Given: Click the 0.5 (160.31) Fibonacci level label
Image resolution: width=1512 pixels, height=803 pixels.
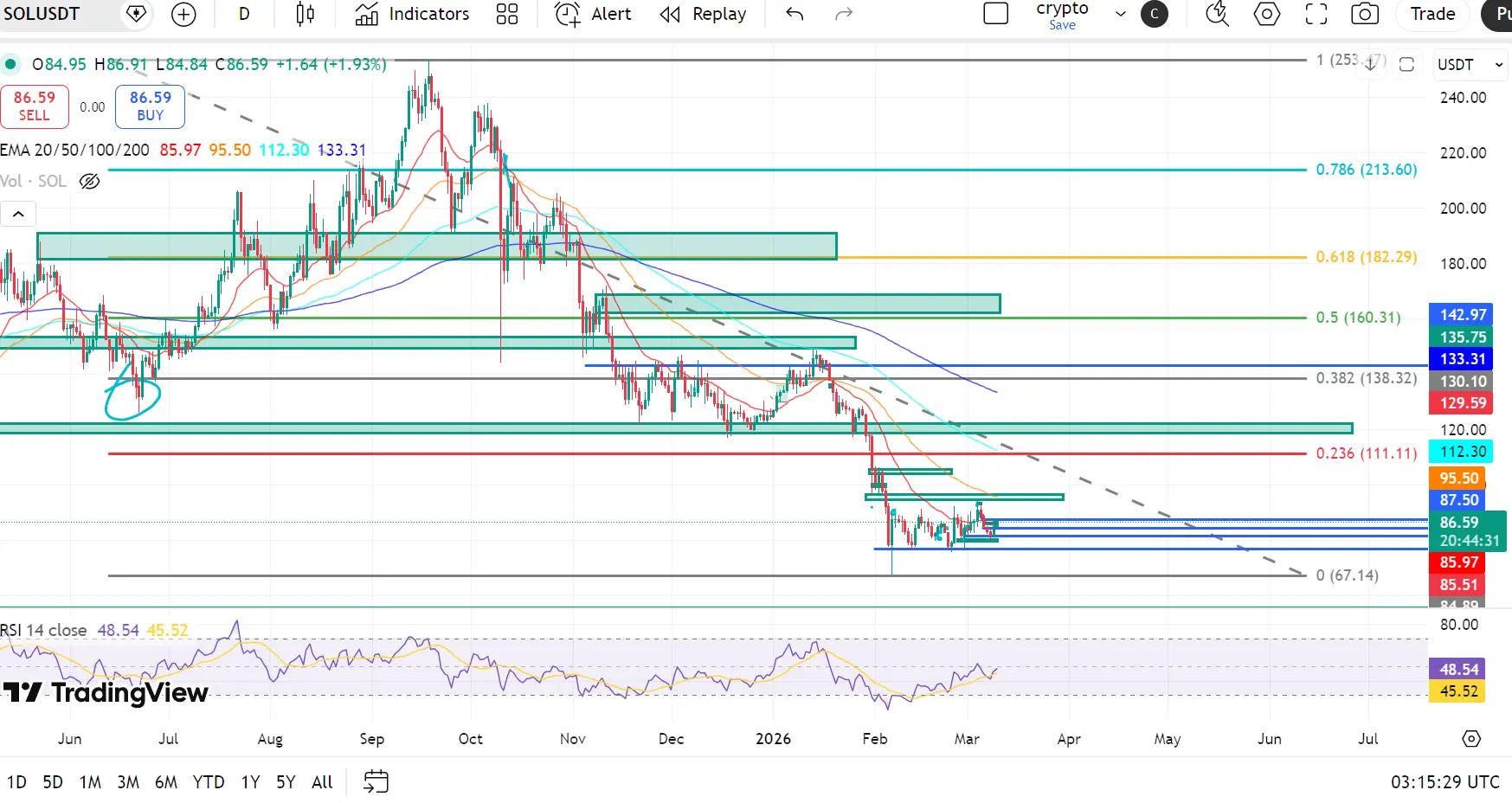Looking at the screenshot, I should 1358,318.
